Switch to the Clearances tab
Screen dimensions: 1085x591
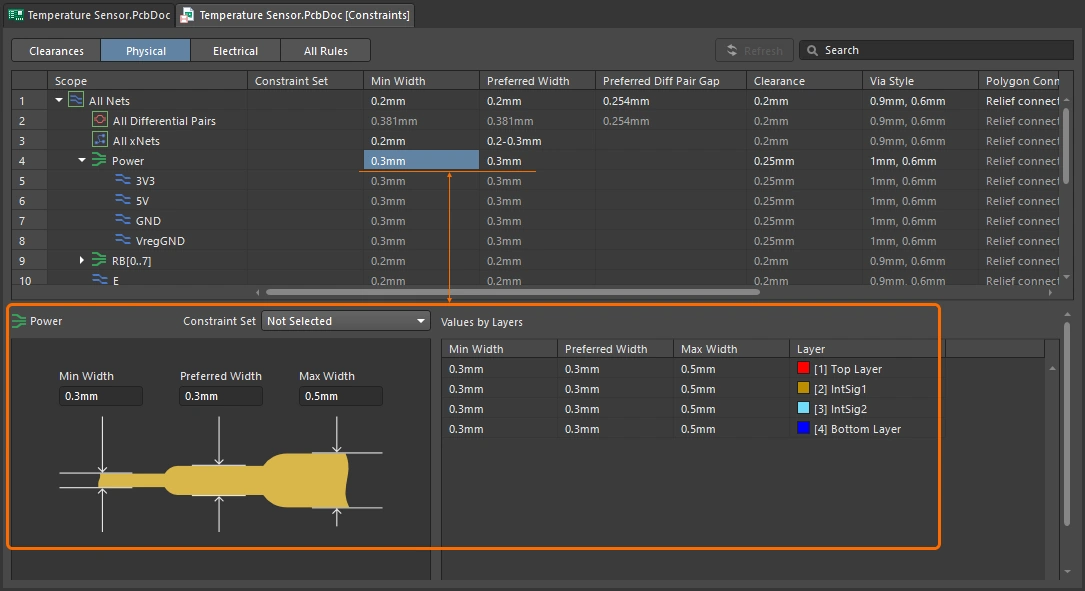pyautogui.click(x=56, y=51)
